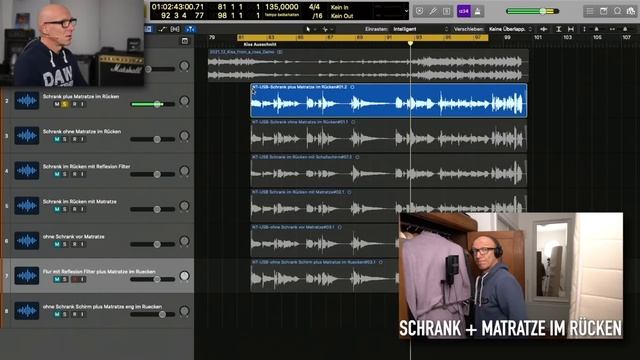
Task: Click the Kein In label in the LCD
Action: (x=340, y=7)
